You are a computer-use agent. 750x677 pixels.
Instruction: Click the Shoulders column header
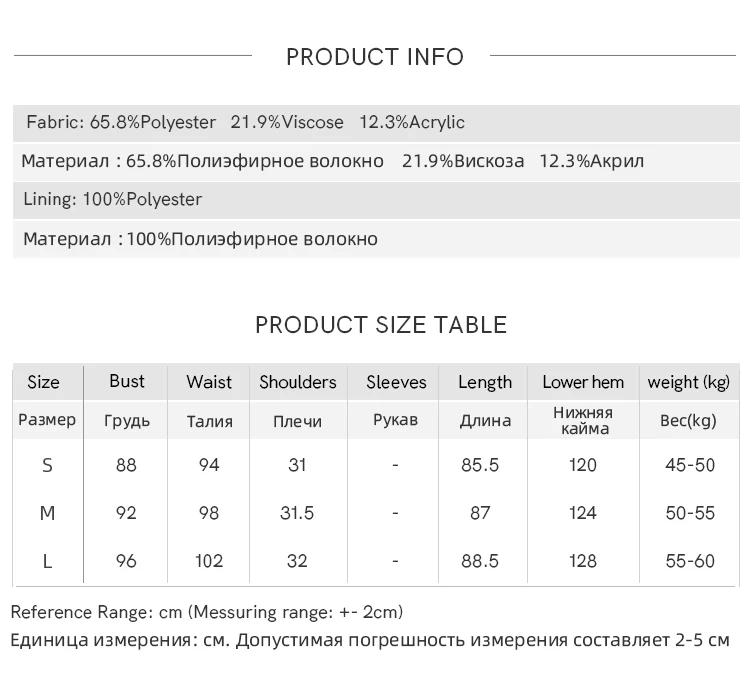298,382
